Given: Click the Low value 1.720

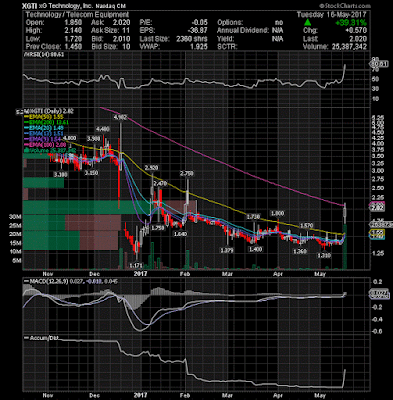Looking at the screenshot, I should pyautogui.click(x=73, y=39).
